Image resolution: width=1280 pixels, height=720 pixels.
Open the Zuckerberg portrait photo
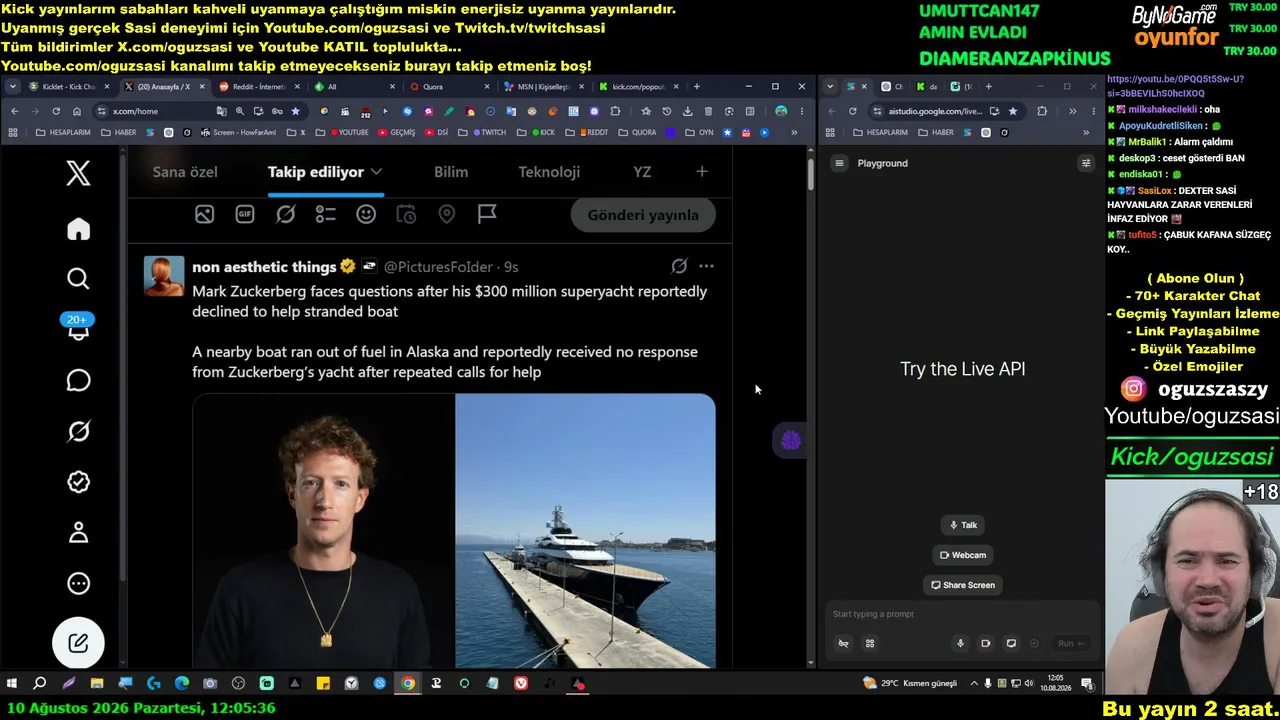point(324,531)
